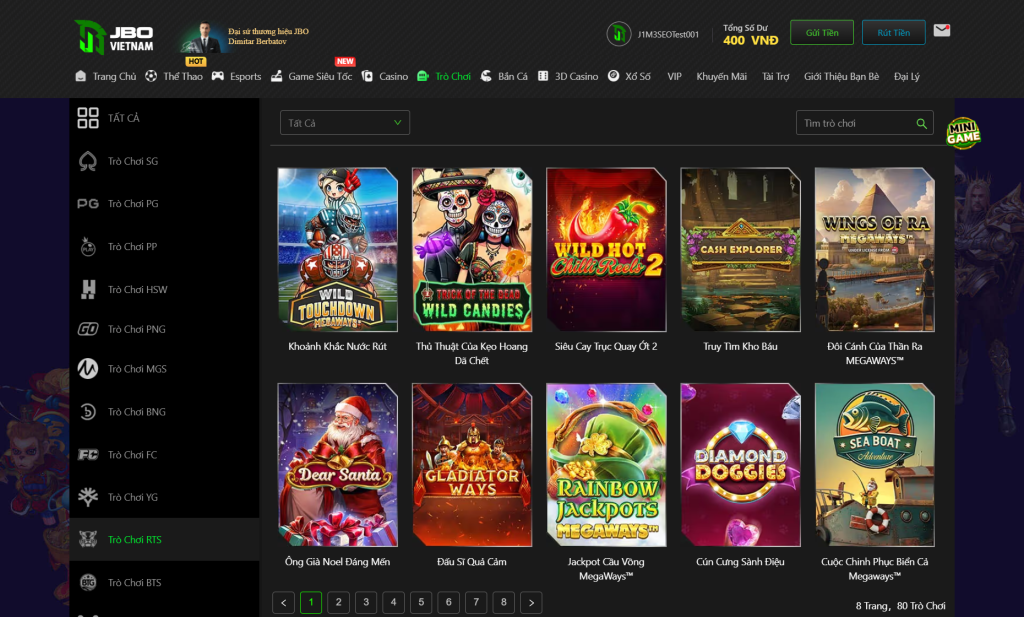
Task: Click title Ông Già Noel Đáng Mến
Action: [x=338, y=562]
